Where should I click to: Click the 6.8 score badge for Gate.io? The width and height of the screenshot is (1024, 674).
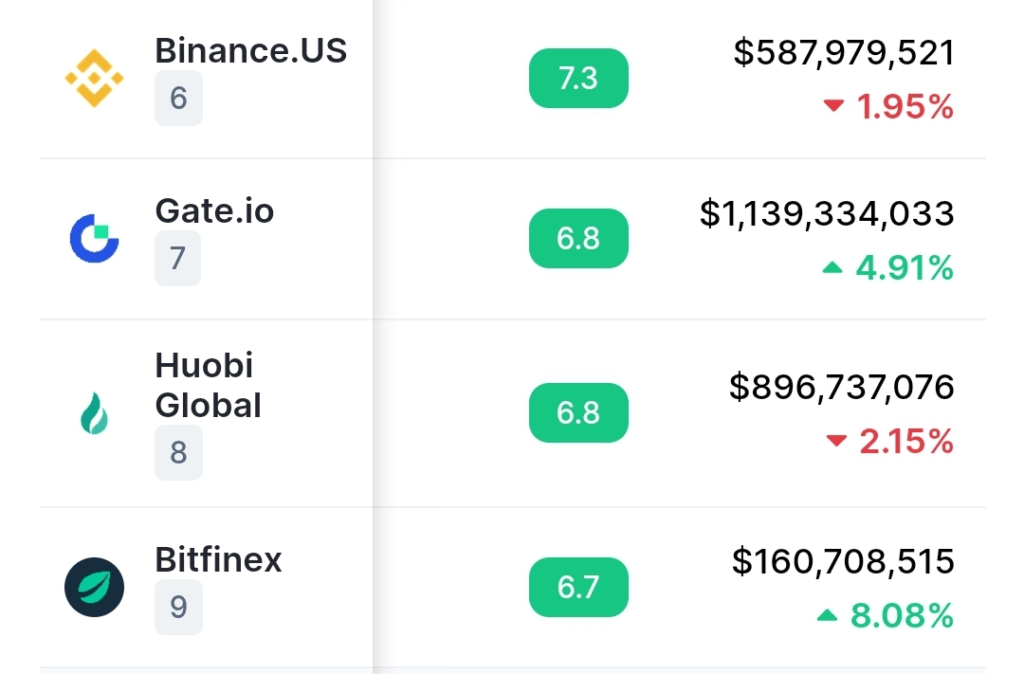click(579, 238)
